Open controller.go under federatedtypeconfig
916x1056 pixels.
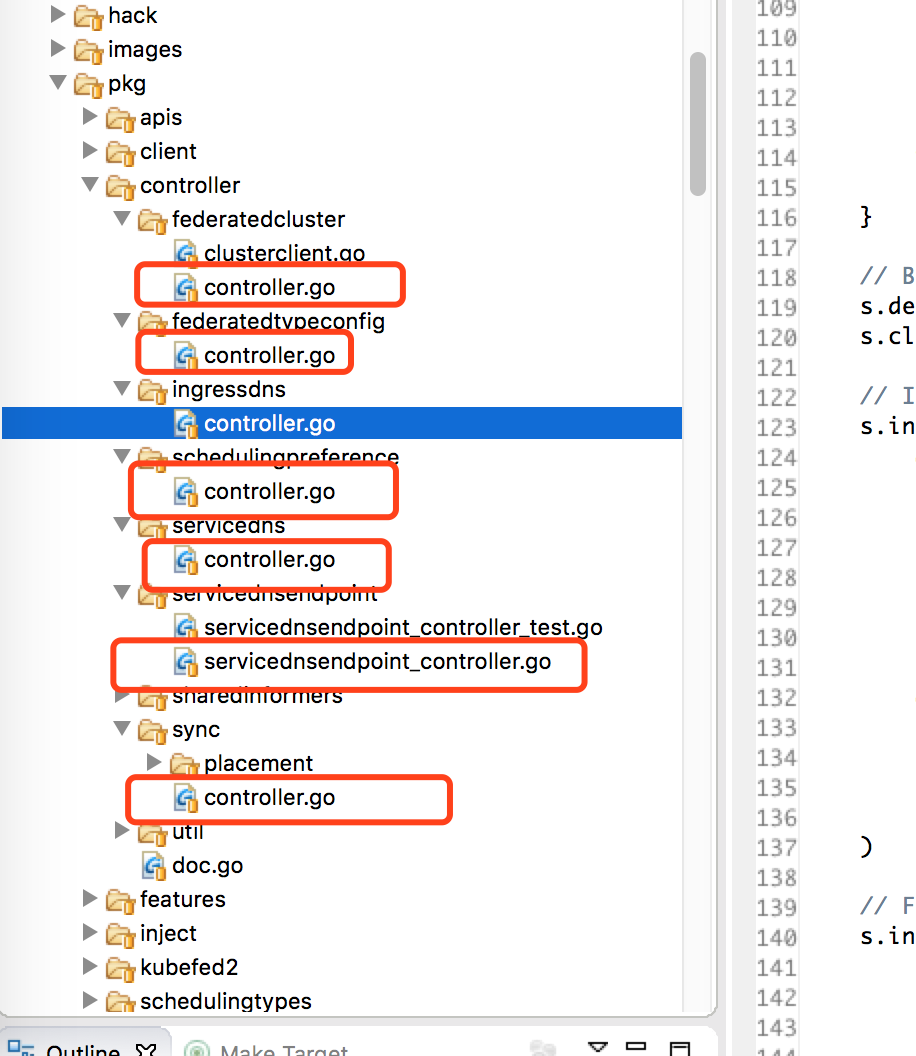269,356
